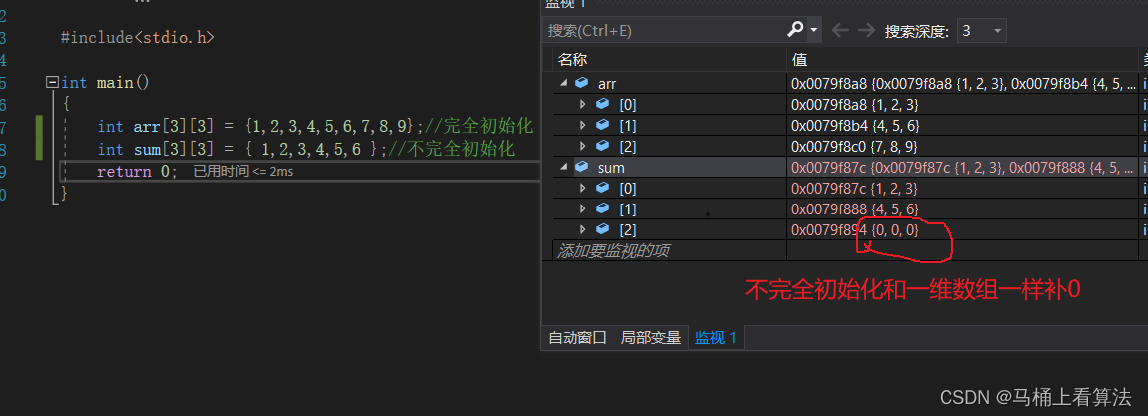1148x417 pixels.
Task: Click the cube icon of sum's [0] row
Action: pos(602,188)
